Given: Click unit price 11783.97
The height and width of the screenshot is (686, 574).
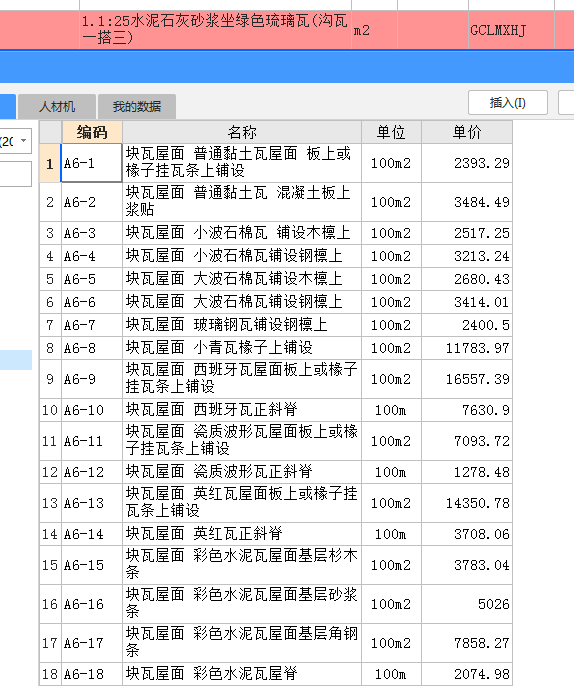Looking at the screenshot, I should pyautogui.click(x=467, y=348).
